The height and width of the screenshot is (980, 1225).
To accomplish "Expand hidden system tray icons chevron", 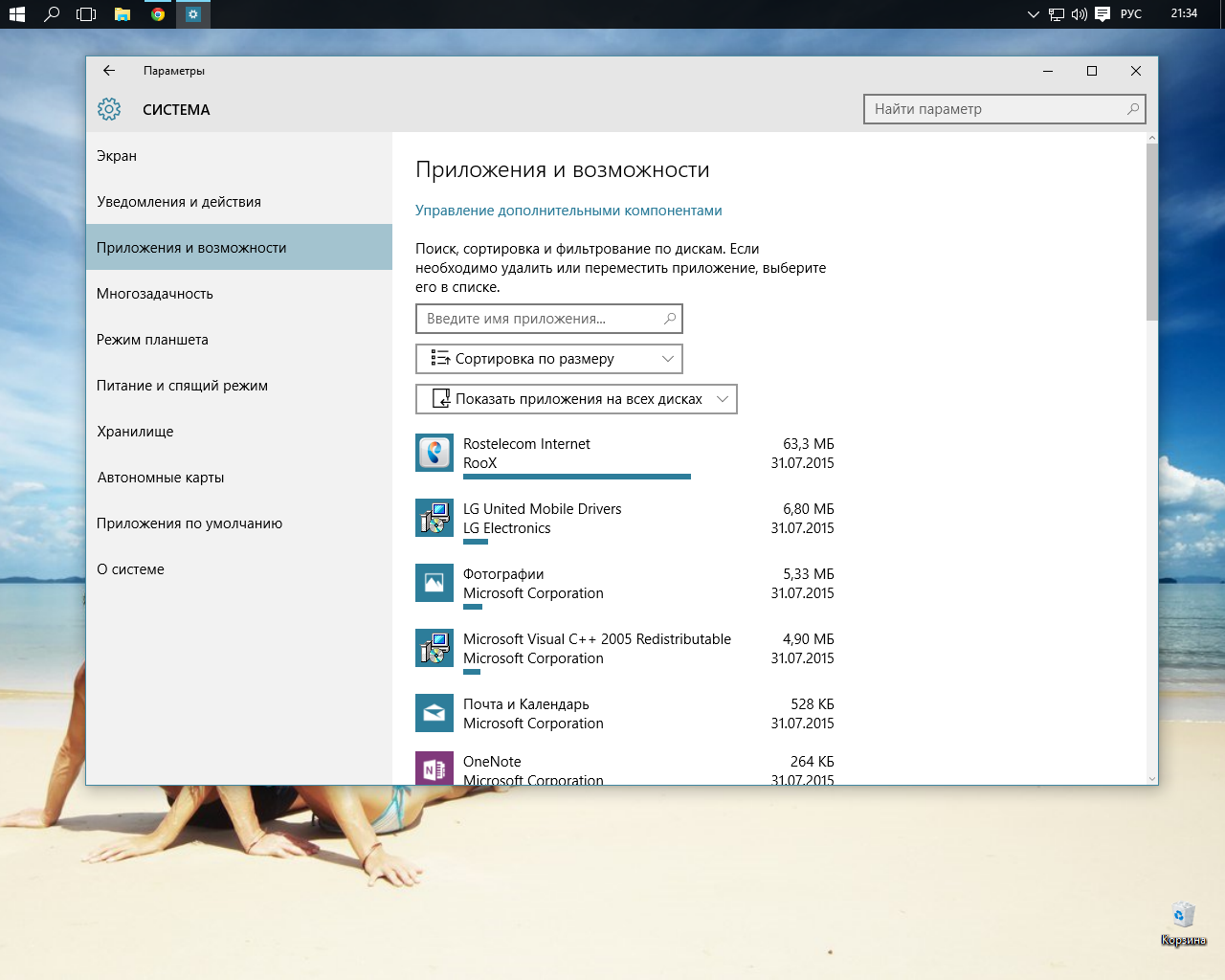I will (1033, 14).
